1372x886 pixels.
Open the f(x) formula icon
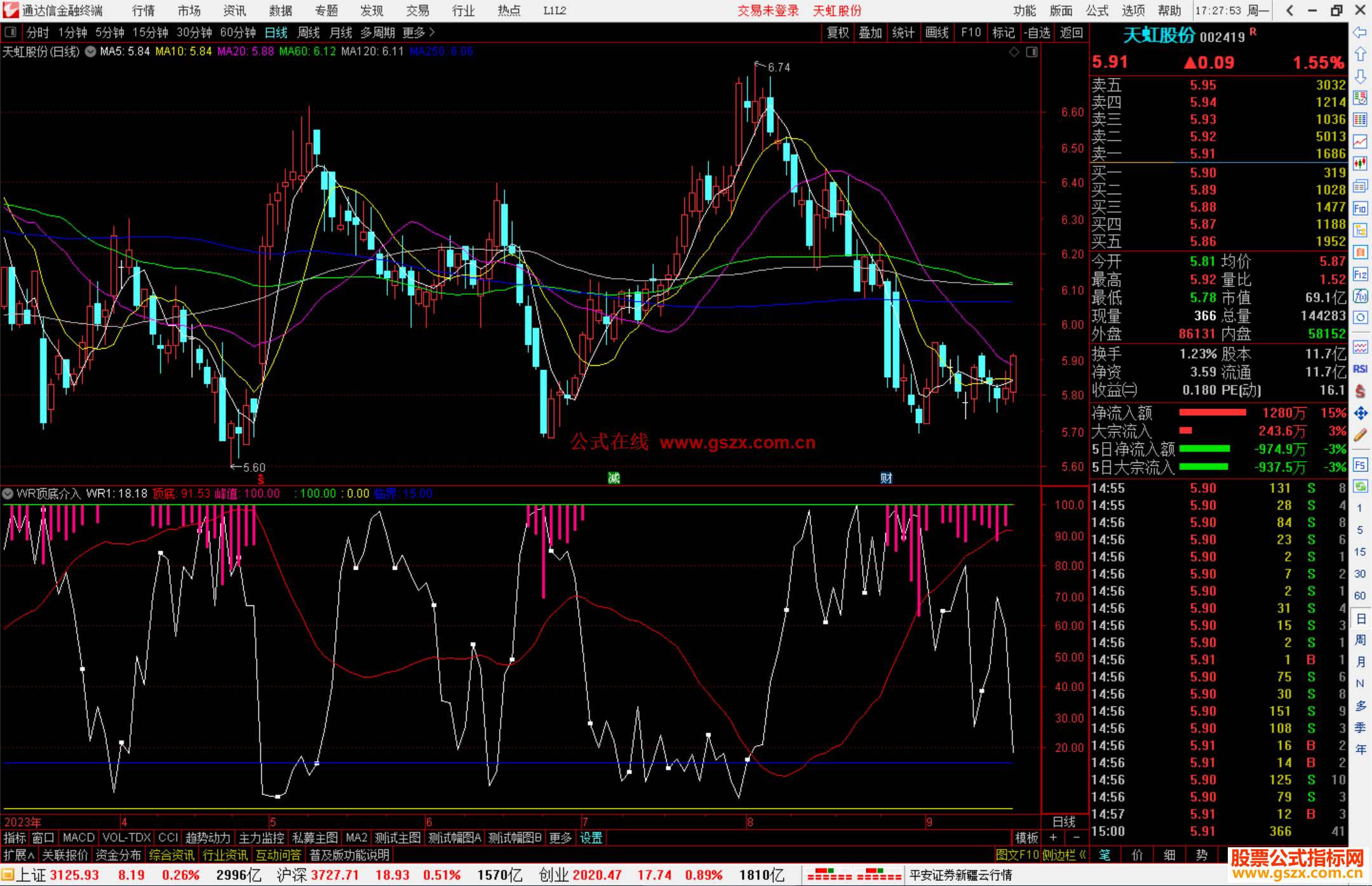coord(1360,296)
